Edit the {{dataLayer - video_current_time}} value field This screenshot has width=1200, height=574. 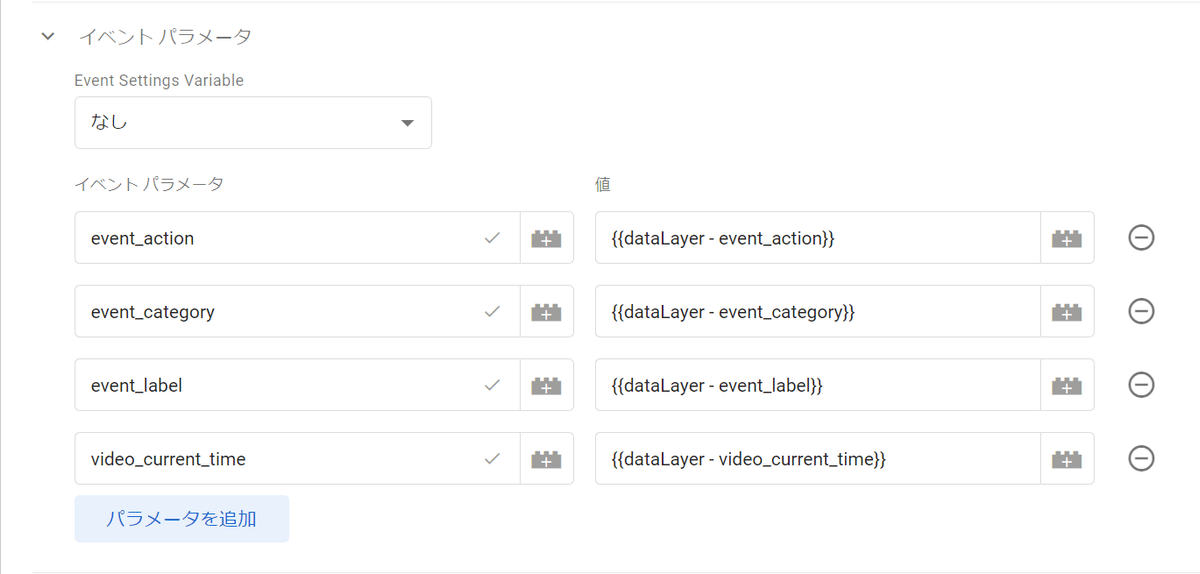click(x=818, y=459)
